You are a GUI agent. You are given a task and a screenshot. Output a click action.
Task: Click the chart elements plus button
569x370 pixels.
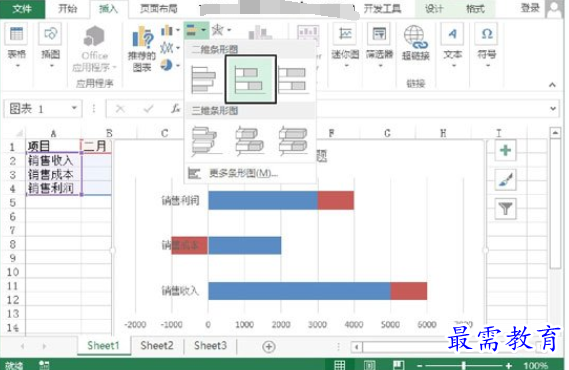coord(505,150)
